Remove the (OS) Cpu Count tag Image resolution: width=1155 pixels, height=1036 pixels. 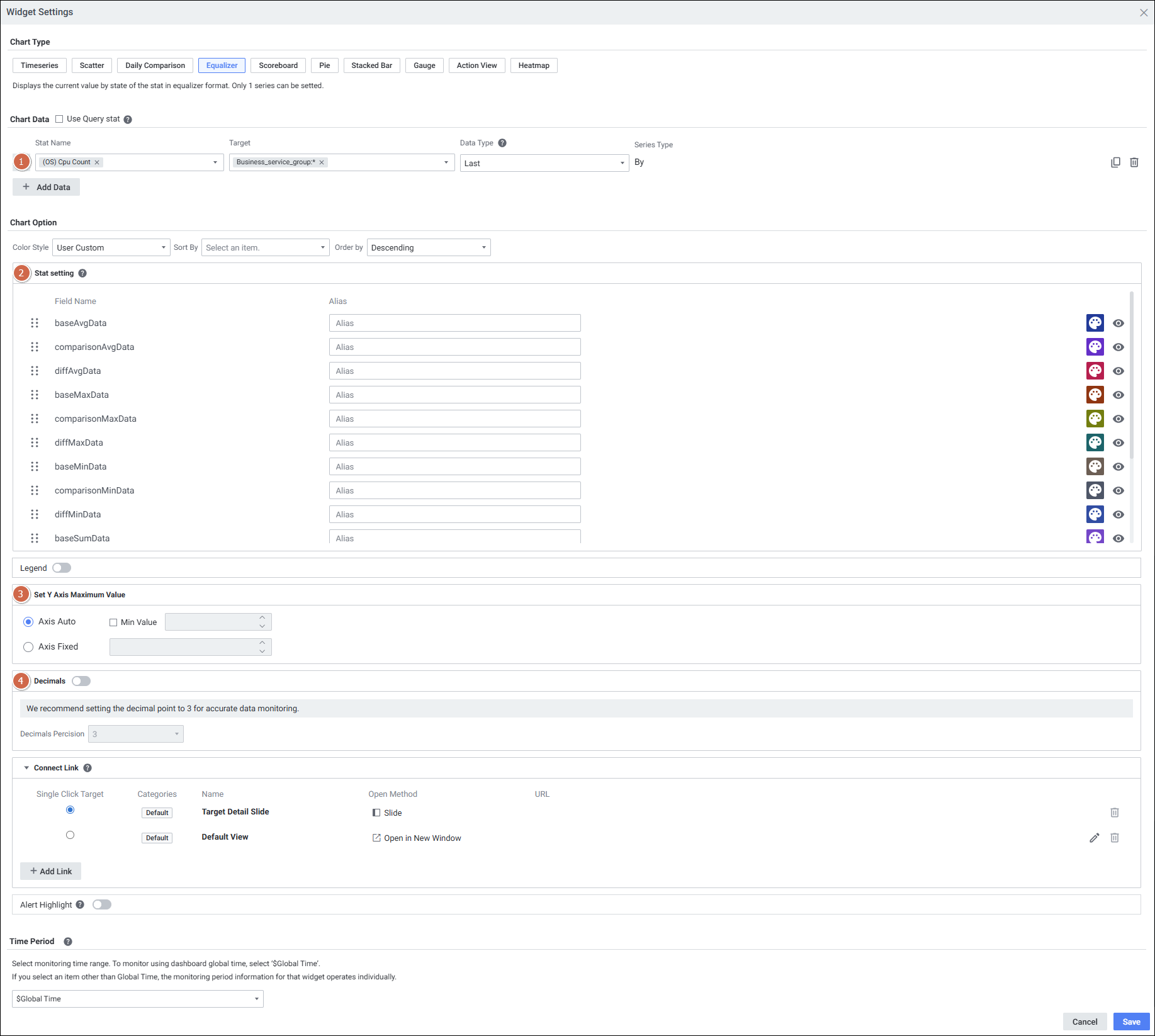97,162
